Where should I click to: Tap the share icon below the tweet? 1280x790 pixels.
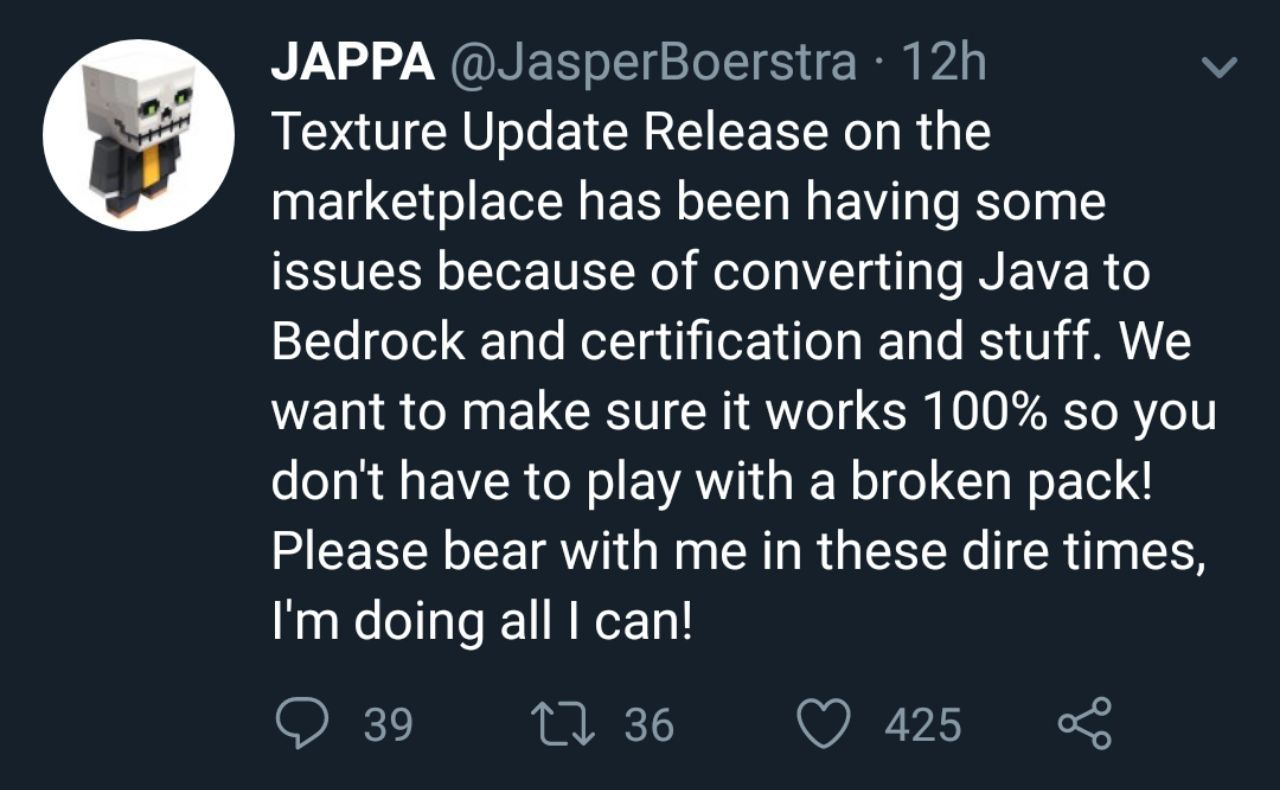click(1084, 724)
